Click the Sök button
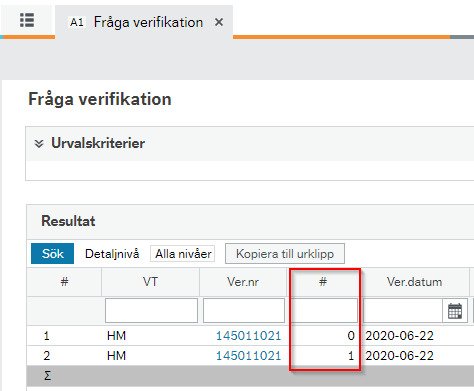 pos(53,254)
